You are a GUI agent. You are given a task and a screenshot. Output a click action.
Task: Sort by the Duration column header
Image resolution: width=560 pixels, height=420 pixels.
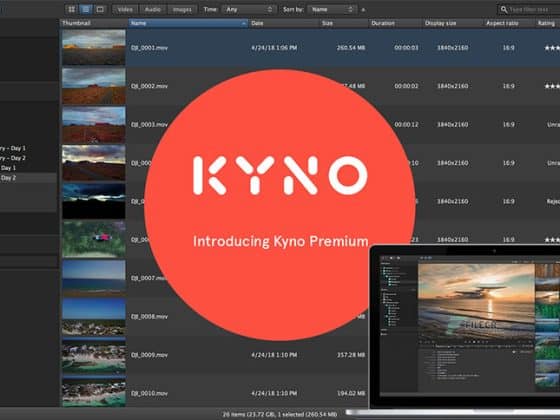(395, 23)
